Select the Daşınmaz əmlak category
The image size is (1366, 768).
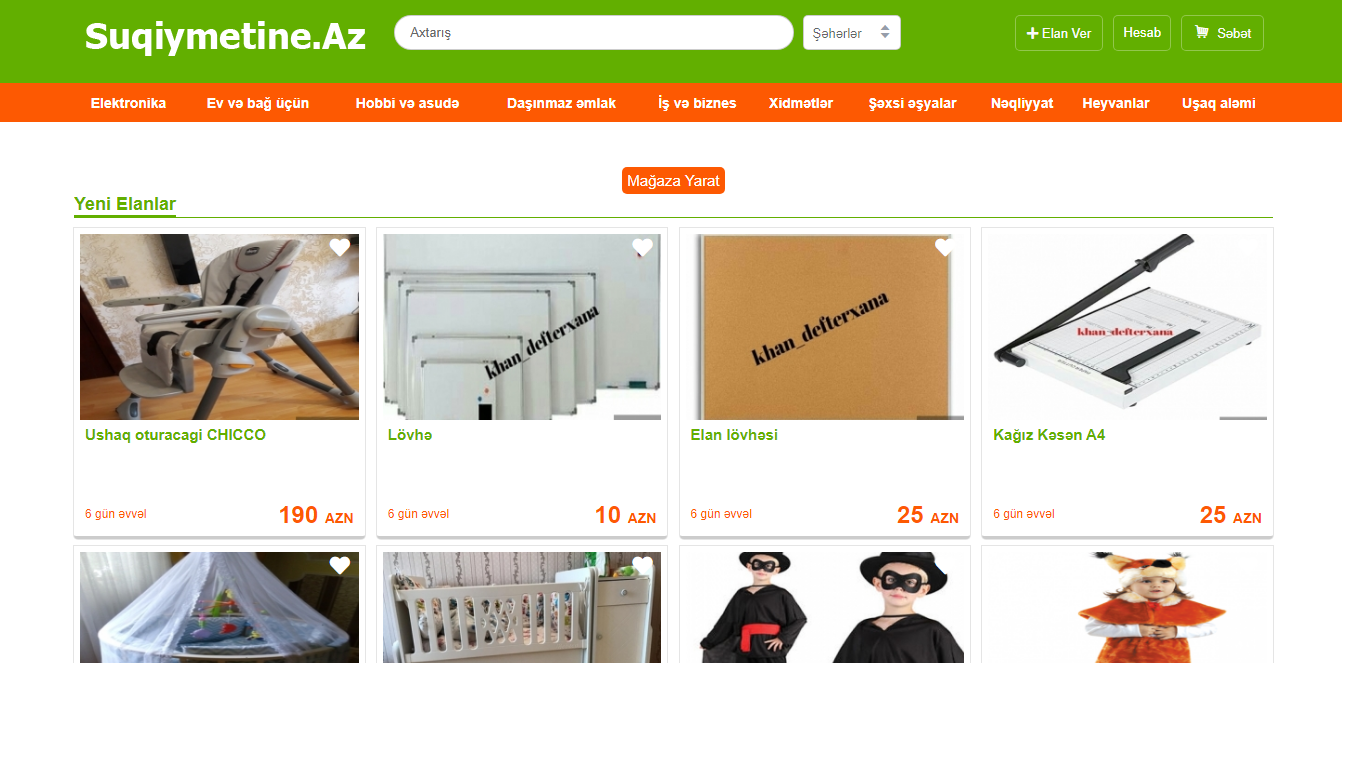click(x=561, y=103)
